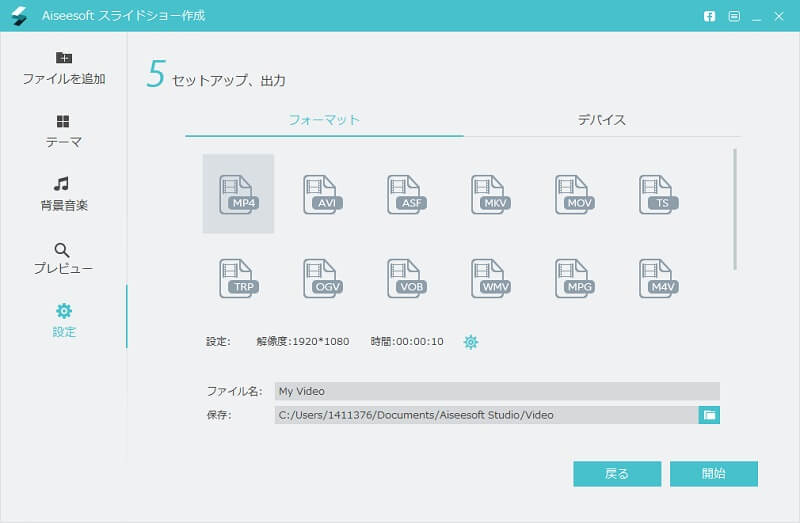Image resolution: width=800 pixels, height=523 pixels.
Task: Select the WMV format icon
Action: [491, 278]
